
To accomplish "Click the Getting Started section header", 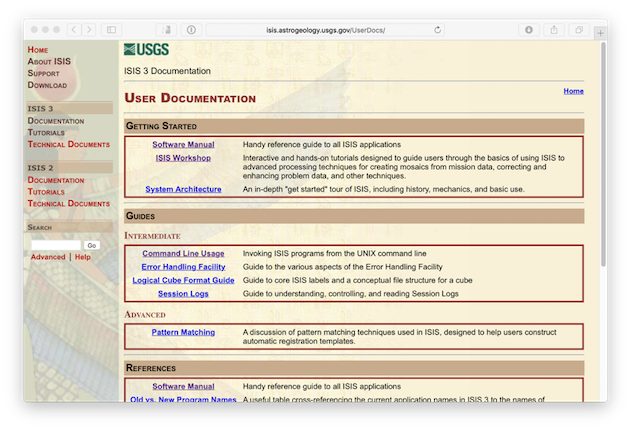I will click(354, 126).
